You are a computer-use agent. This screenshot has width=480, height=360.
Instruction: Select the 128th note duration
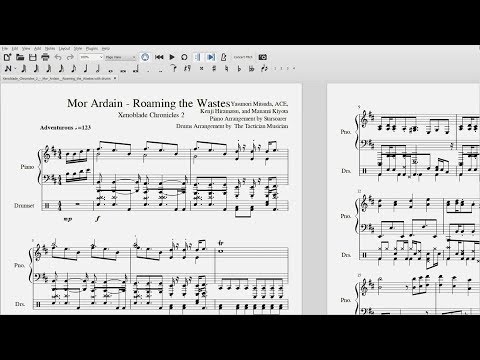pyautogui.click(x=24, y=69)
